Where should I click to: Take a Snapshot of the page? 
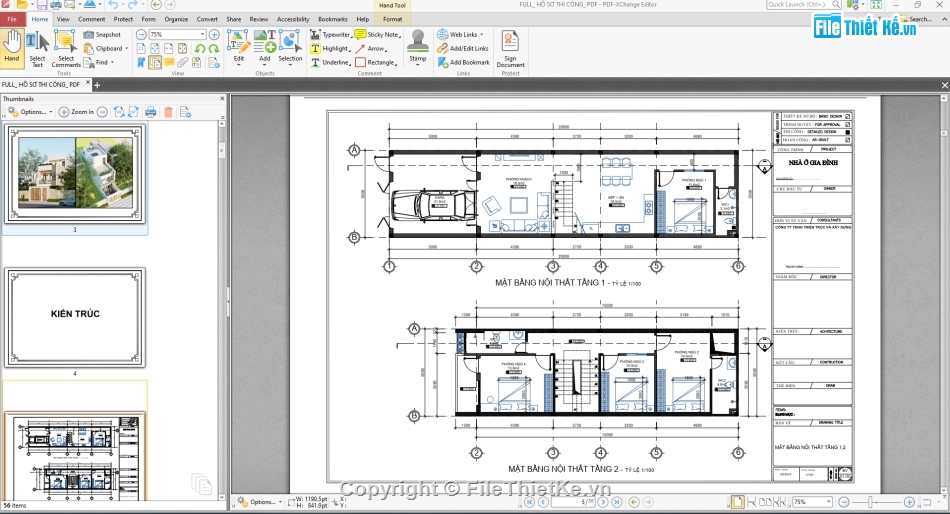tap(103, 34)
